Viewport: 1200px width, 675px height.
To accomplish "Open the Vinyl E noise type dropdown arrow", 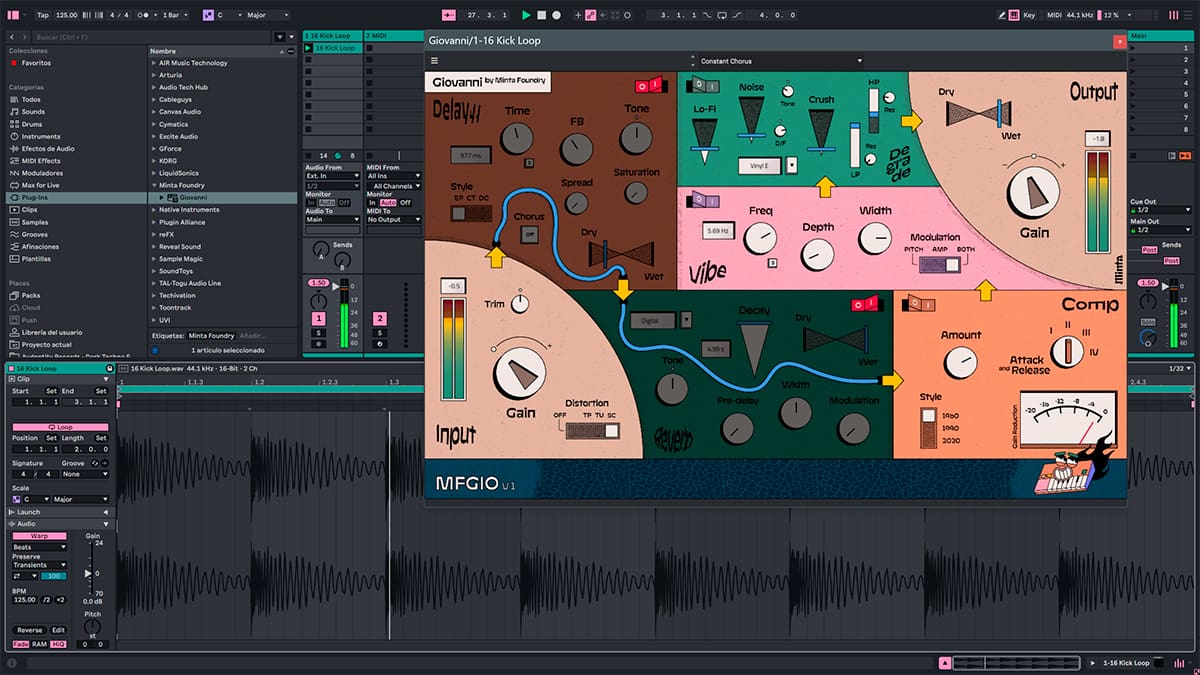I will pyautogui.click(x=791, y=166).
